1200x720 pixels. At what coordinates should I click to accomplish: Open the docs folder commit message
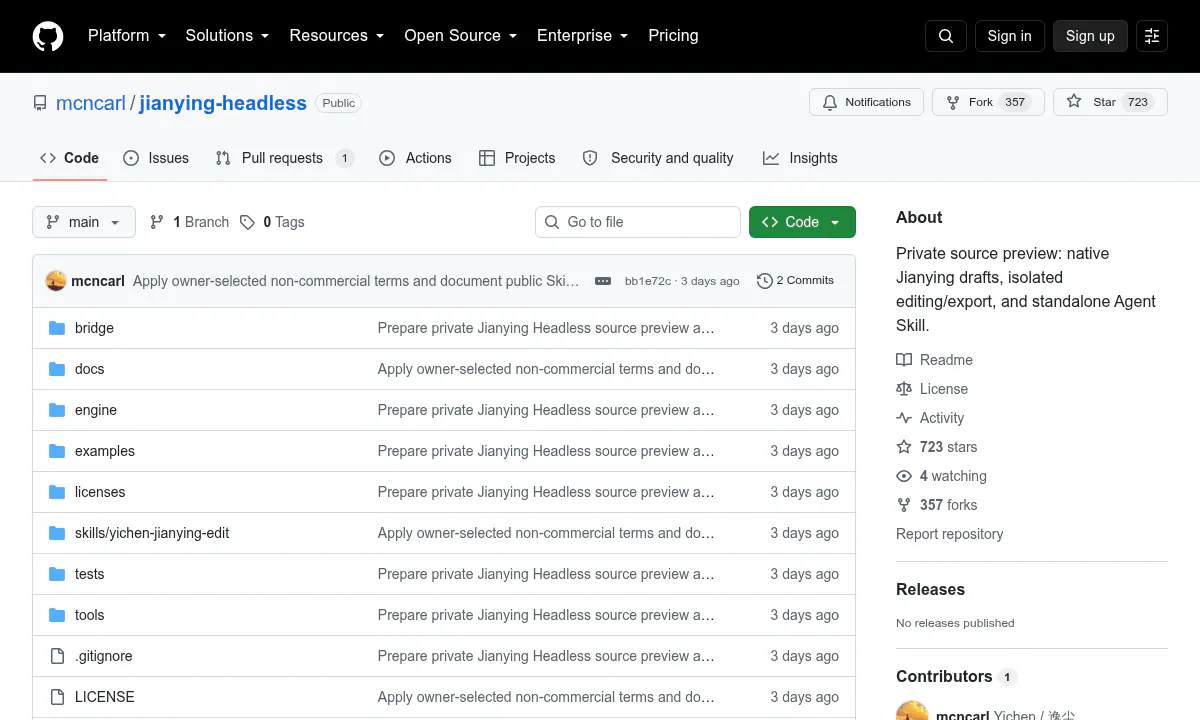click(x=546, y=369)
